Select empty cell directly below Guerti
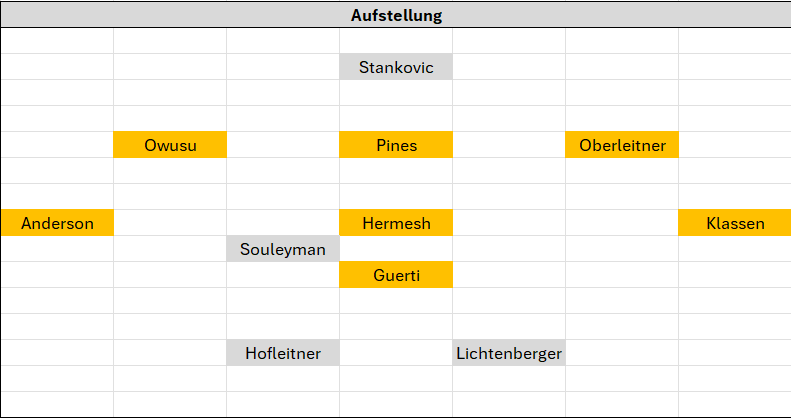Viewport: 791px width, 418px height. coord(396,301)
